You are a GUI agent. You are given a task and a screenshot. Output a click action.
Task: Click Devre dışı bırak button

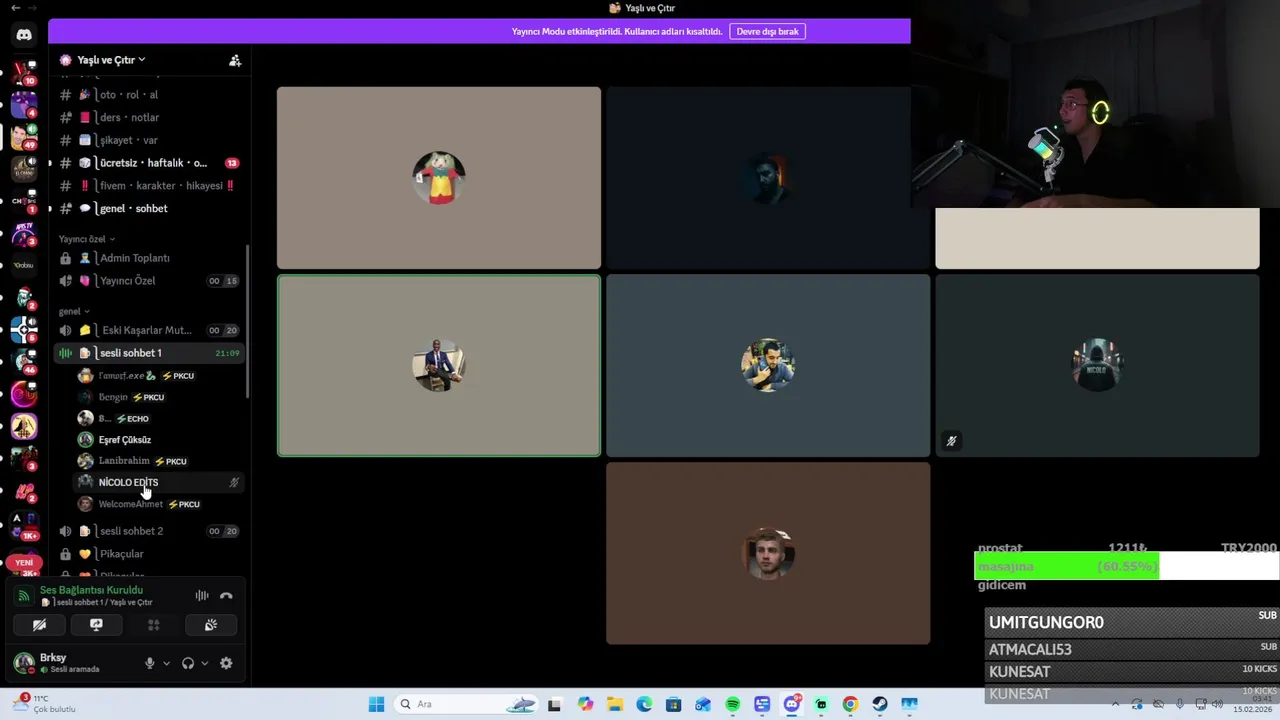767,31
